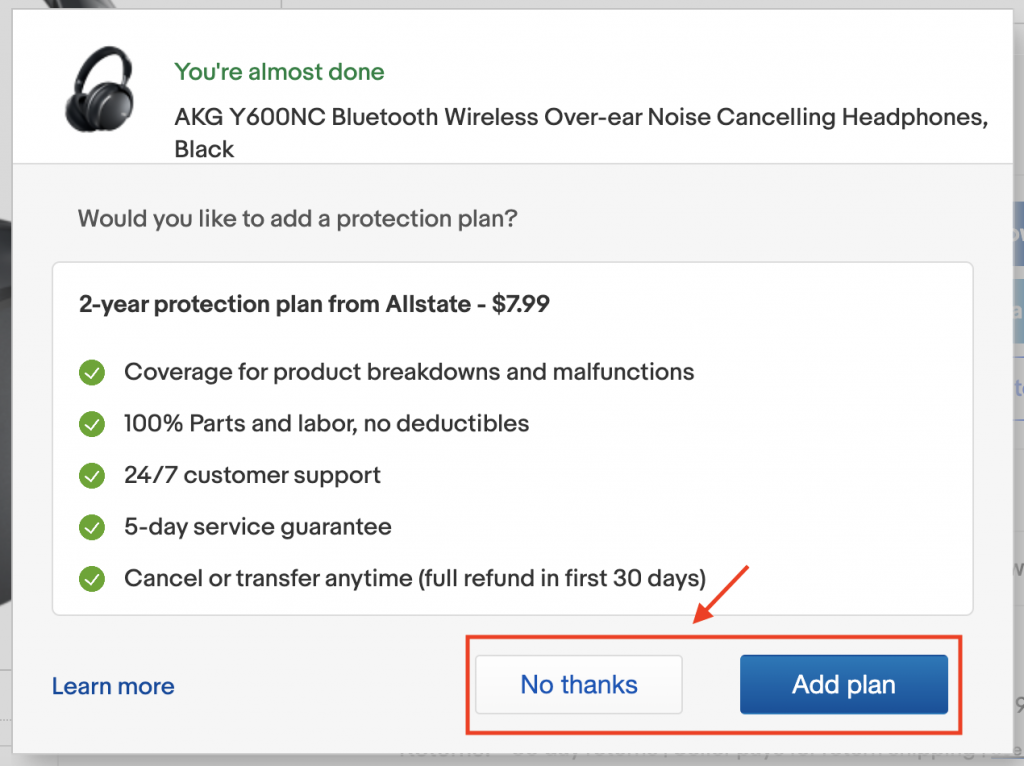1024x766 pixels.
Task: Select the 2-year Allstate protection plan heading
Action: coord(314,304)
